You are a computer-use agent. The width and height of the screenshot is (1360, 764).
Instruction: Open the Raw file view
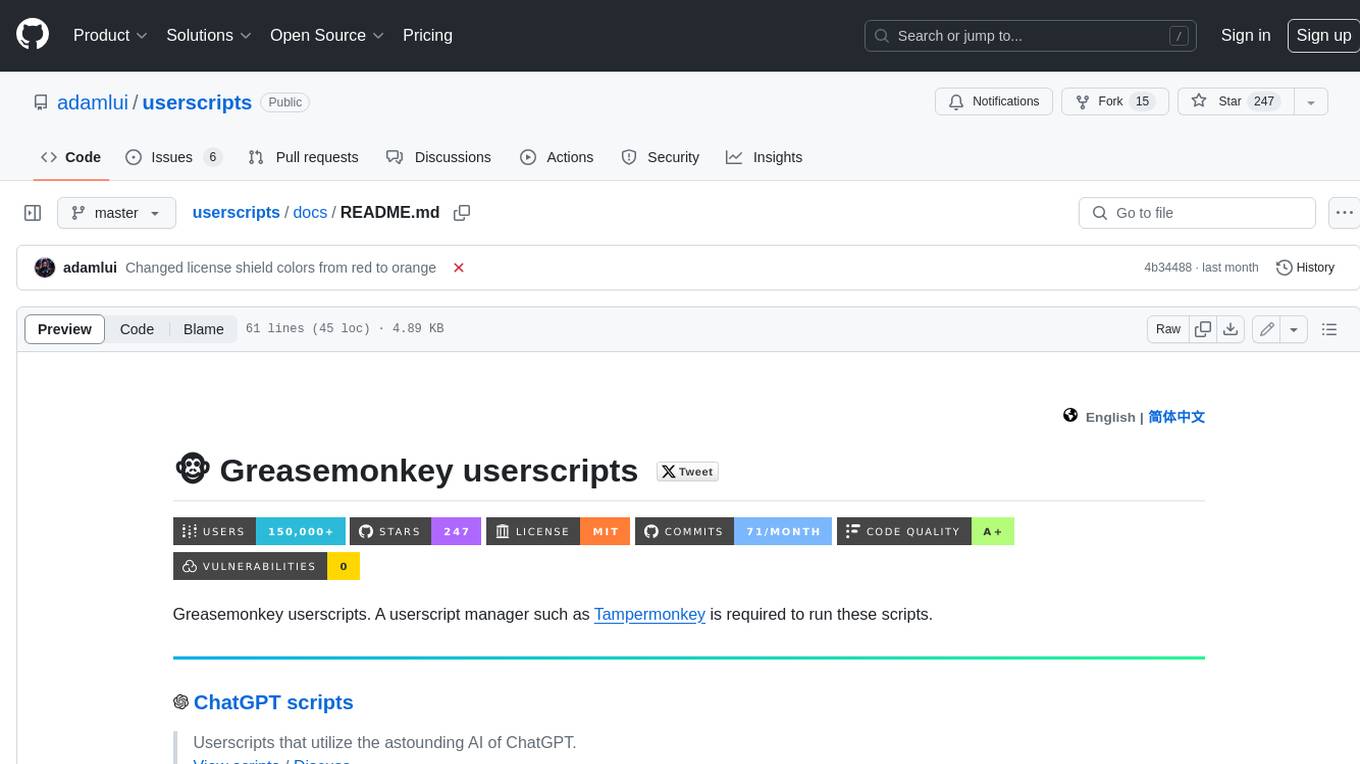pyautogui.click(x=1168, y=329)
